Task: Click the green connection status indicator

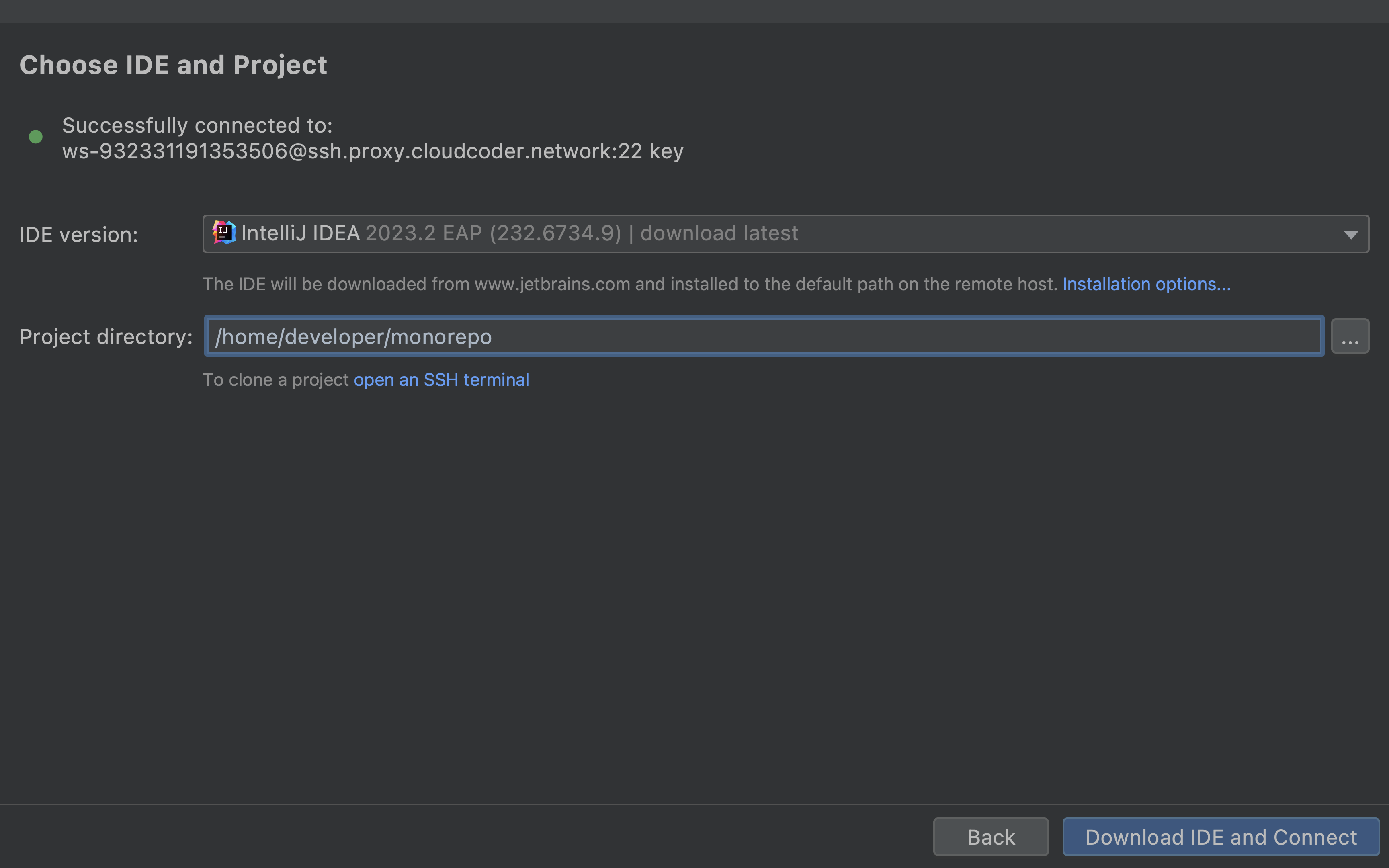Action: pos(36,137)
